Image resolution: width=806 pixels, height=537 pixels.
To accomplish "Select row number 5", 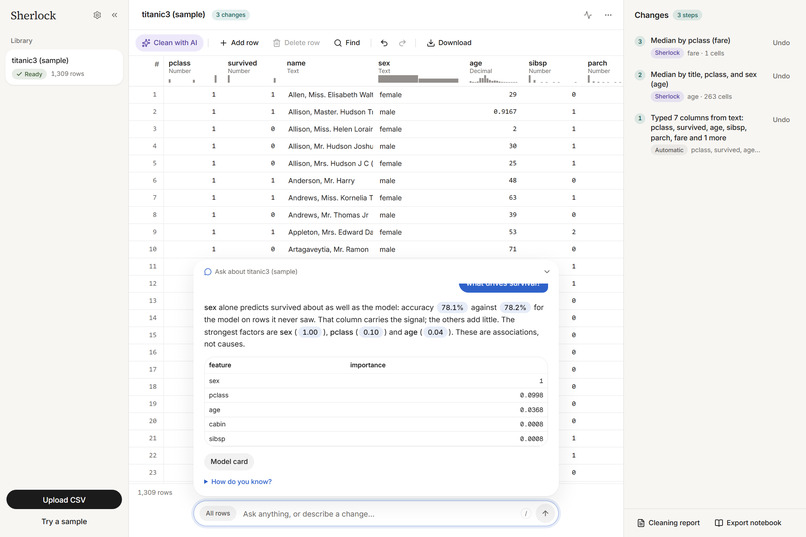I will click(154, 163).
